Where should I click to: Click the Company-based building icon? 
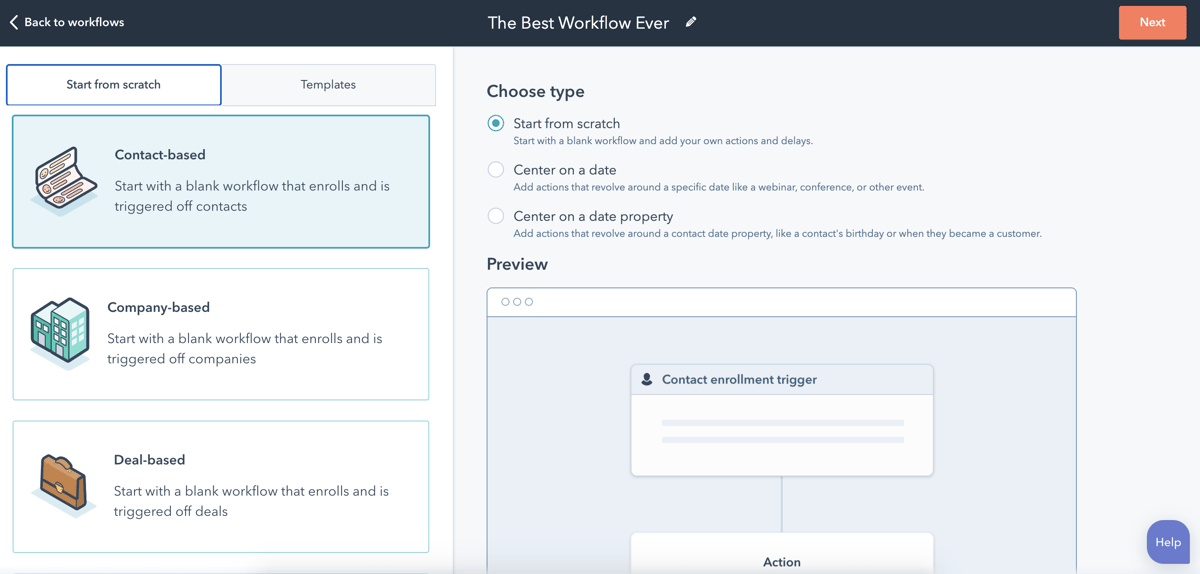pos(61,333)
